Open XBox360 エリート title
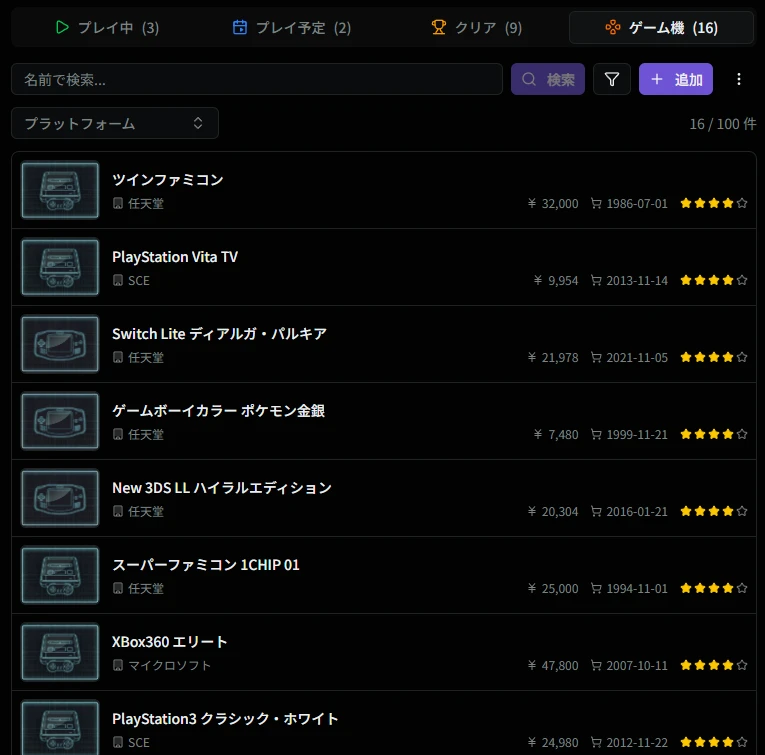The width and height of the screenshot is (765, 755). click(x=169, y=642)
